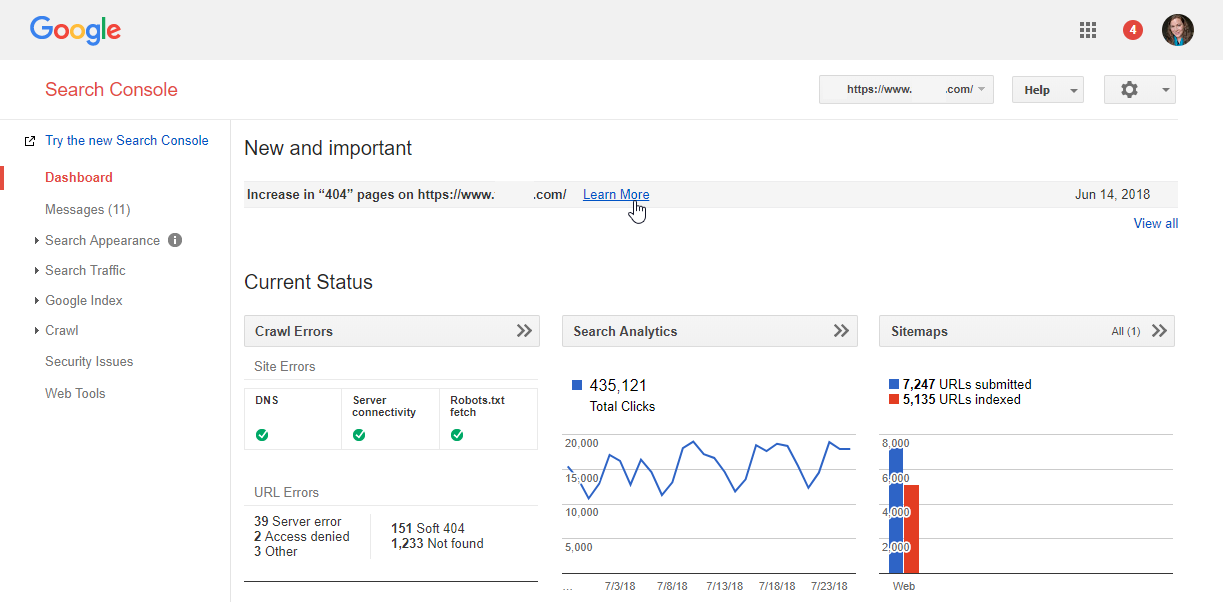Open Crawl Errors via double-arrow icon
Screen dimensions: 1223x602
click(x=524, y=331)
